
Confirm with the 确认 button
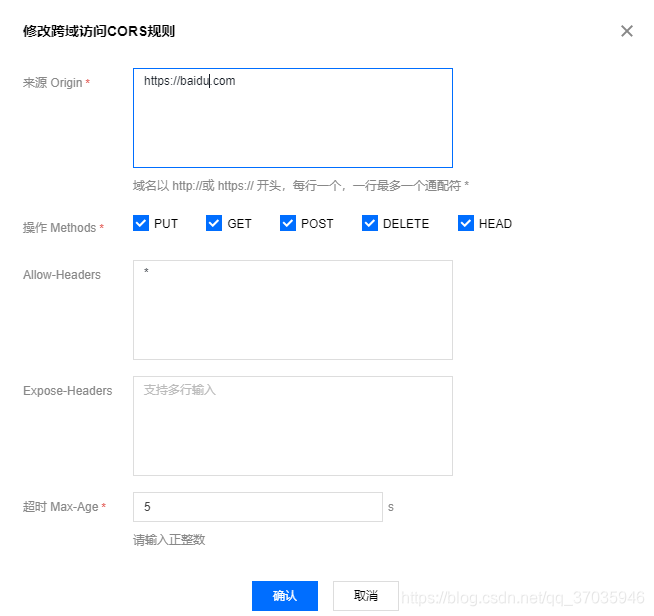point(285,596)
